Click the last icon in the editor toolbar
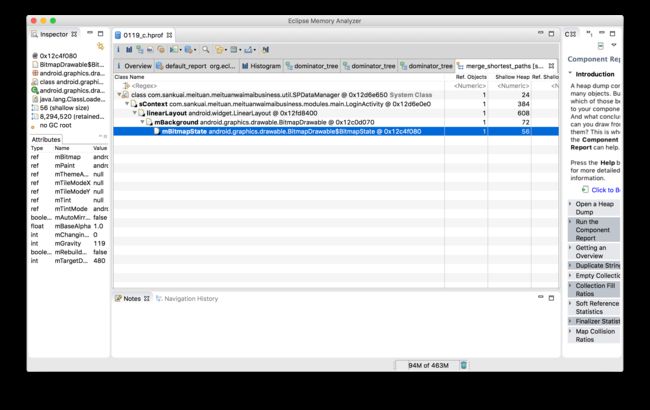Screen dimensions: 650x410 point(266,50)
